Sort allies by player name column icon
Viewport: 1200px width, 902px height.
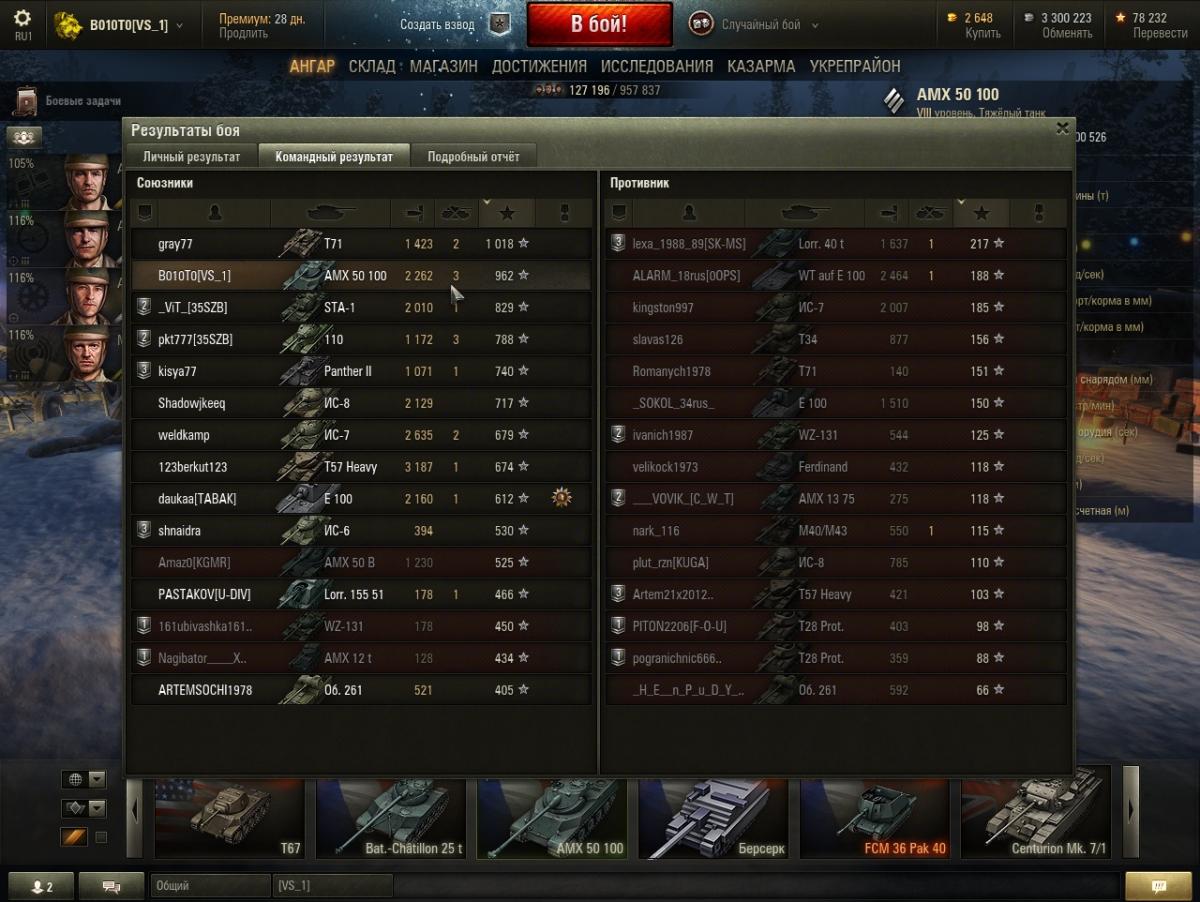click(x=215, y=212)
